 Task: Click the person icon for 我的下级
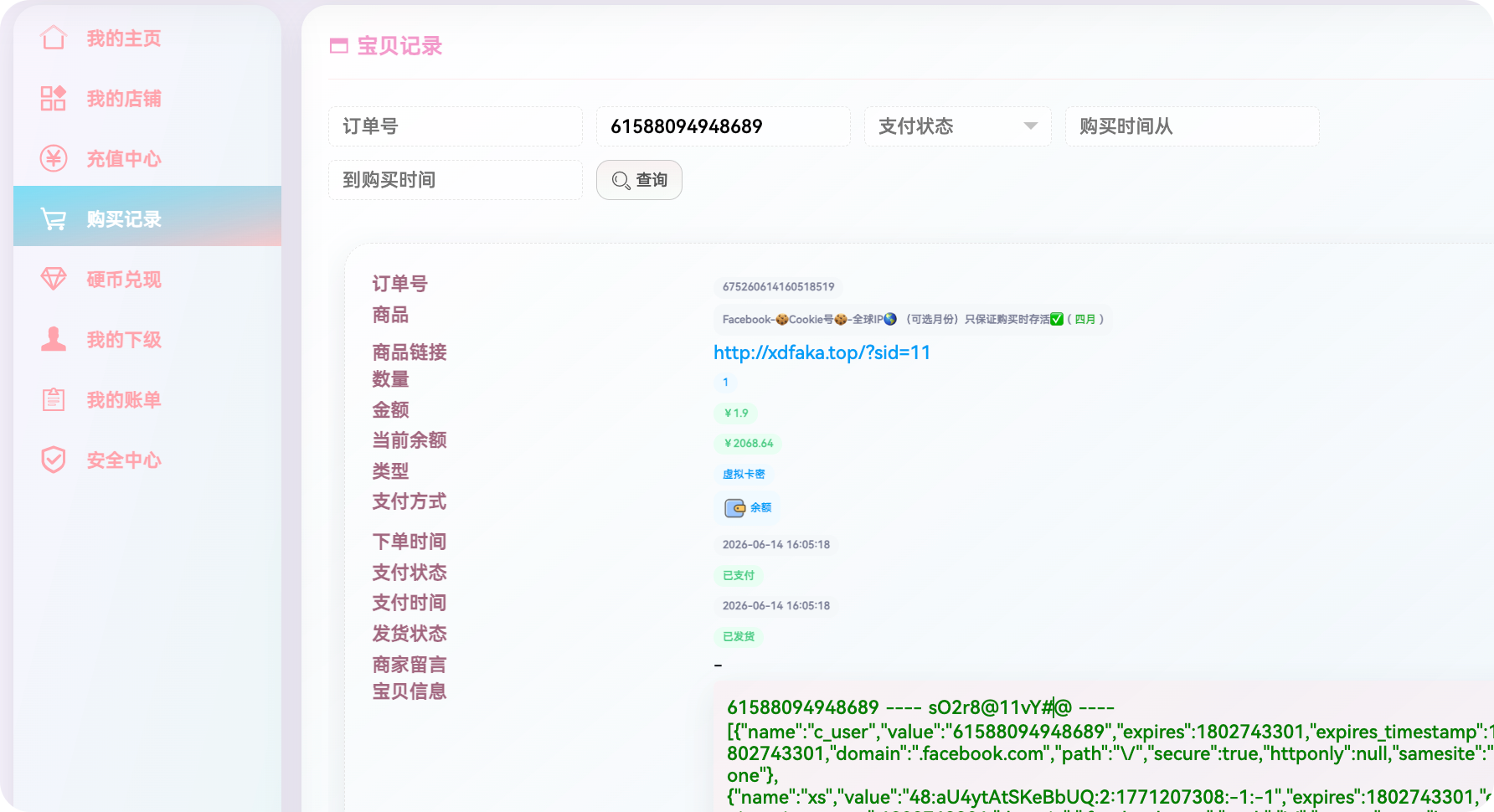[x=54, y=339]
